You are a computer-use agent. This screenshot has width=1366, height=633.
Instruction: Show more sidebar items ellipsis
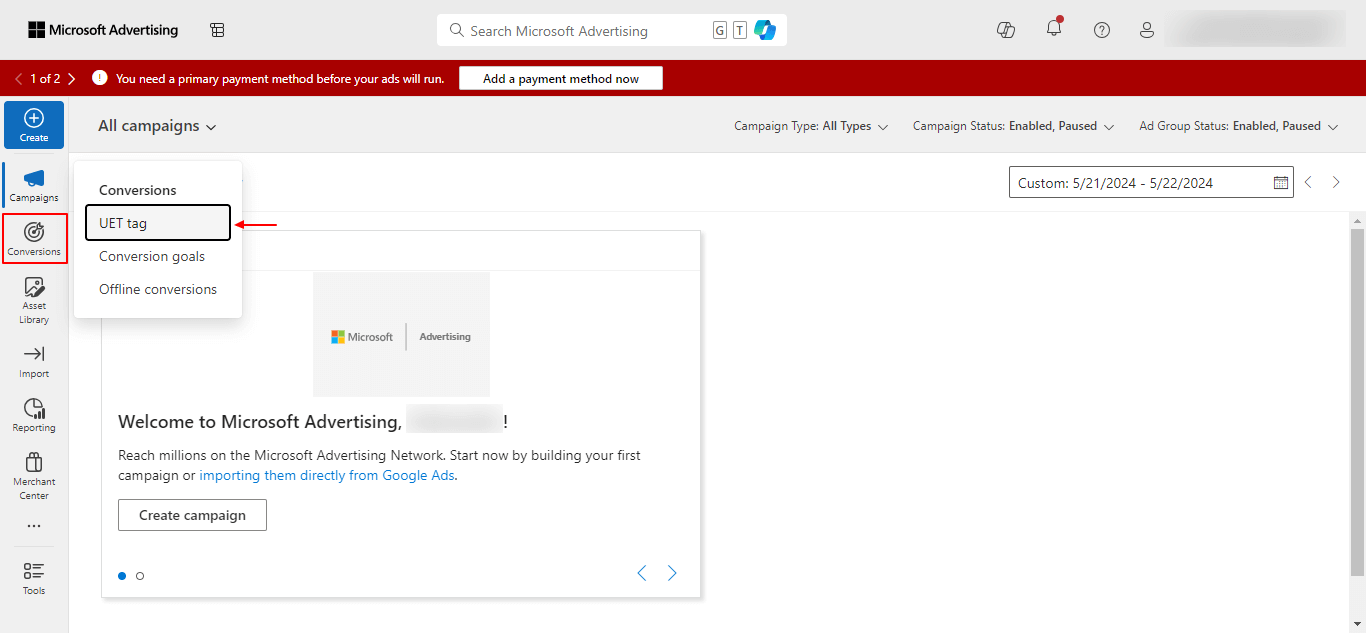pyautogui.click(x=34, y=526)
